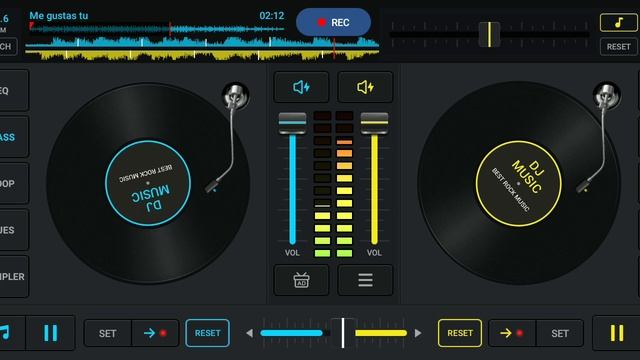640x360 pixels.
Task: Touch the left blue DJ Music vinyl record
Action: pyautogui.click(x=148, y=183)
